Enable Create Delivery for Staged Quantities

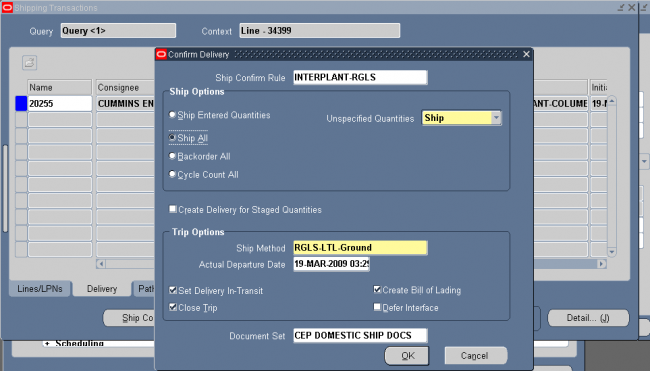pos(173,209)
